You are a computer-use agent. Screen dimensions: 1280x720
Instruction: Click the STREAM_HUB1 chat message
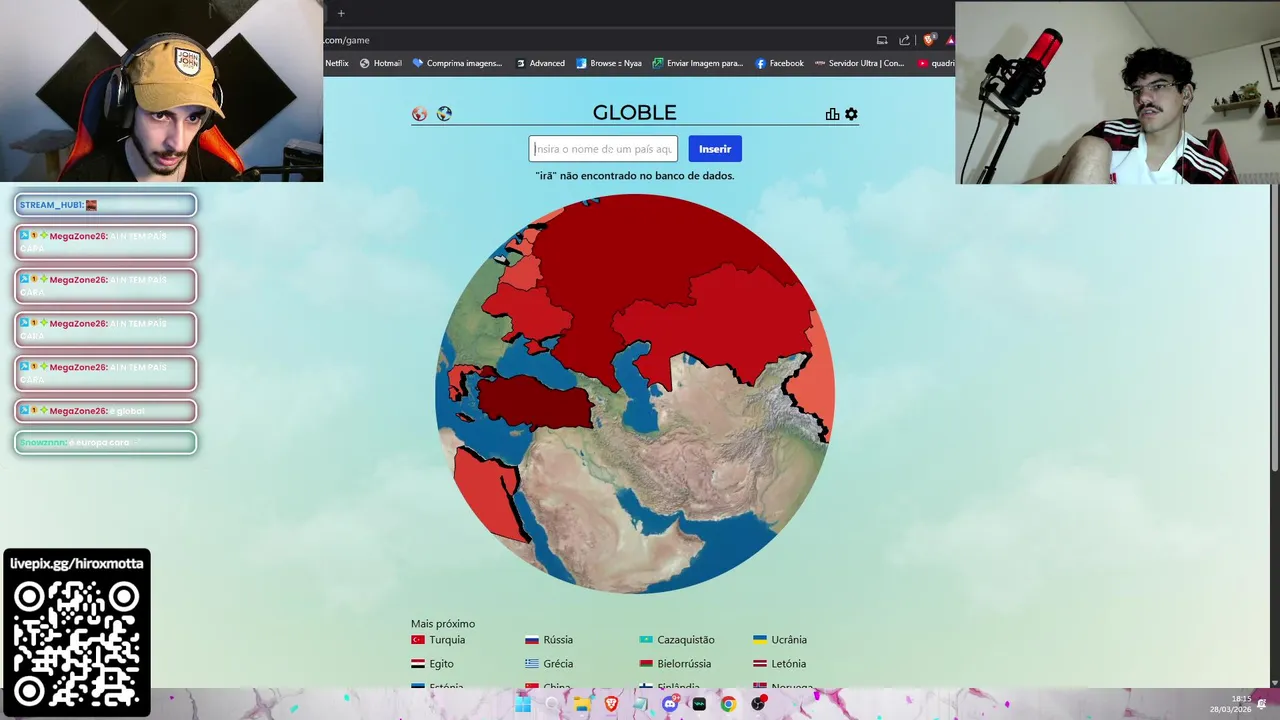tap(105, 205)
